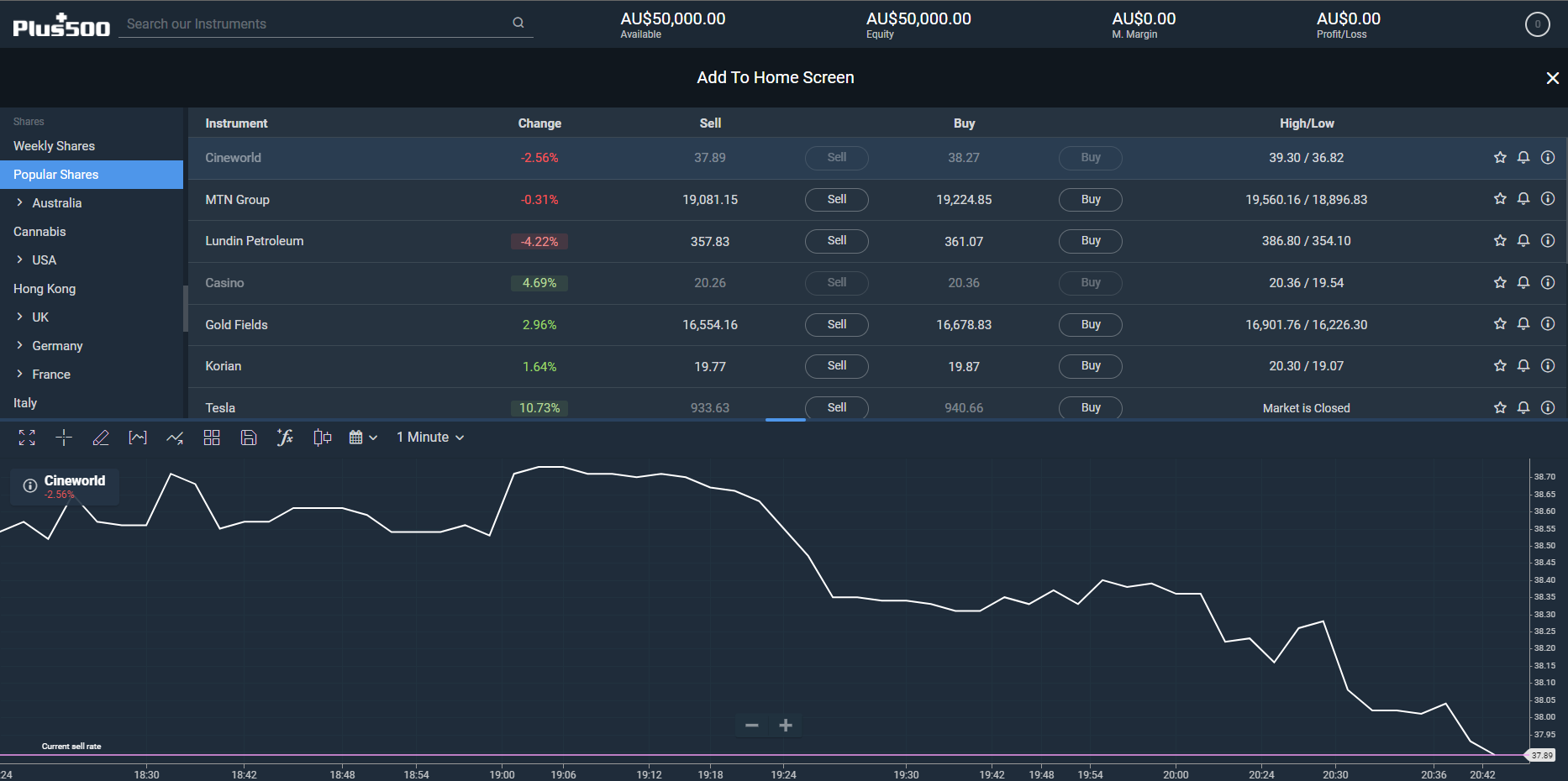This screenshot has width=1568, height=781.
Task: Favorite Cineworld with the star icon
Action: pos(1500,158)
